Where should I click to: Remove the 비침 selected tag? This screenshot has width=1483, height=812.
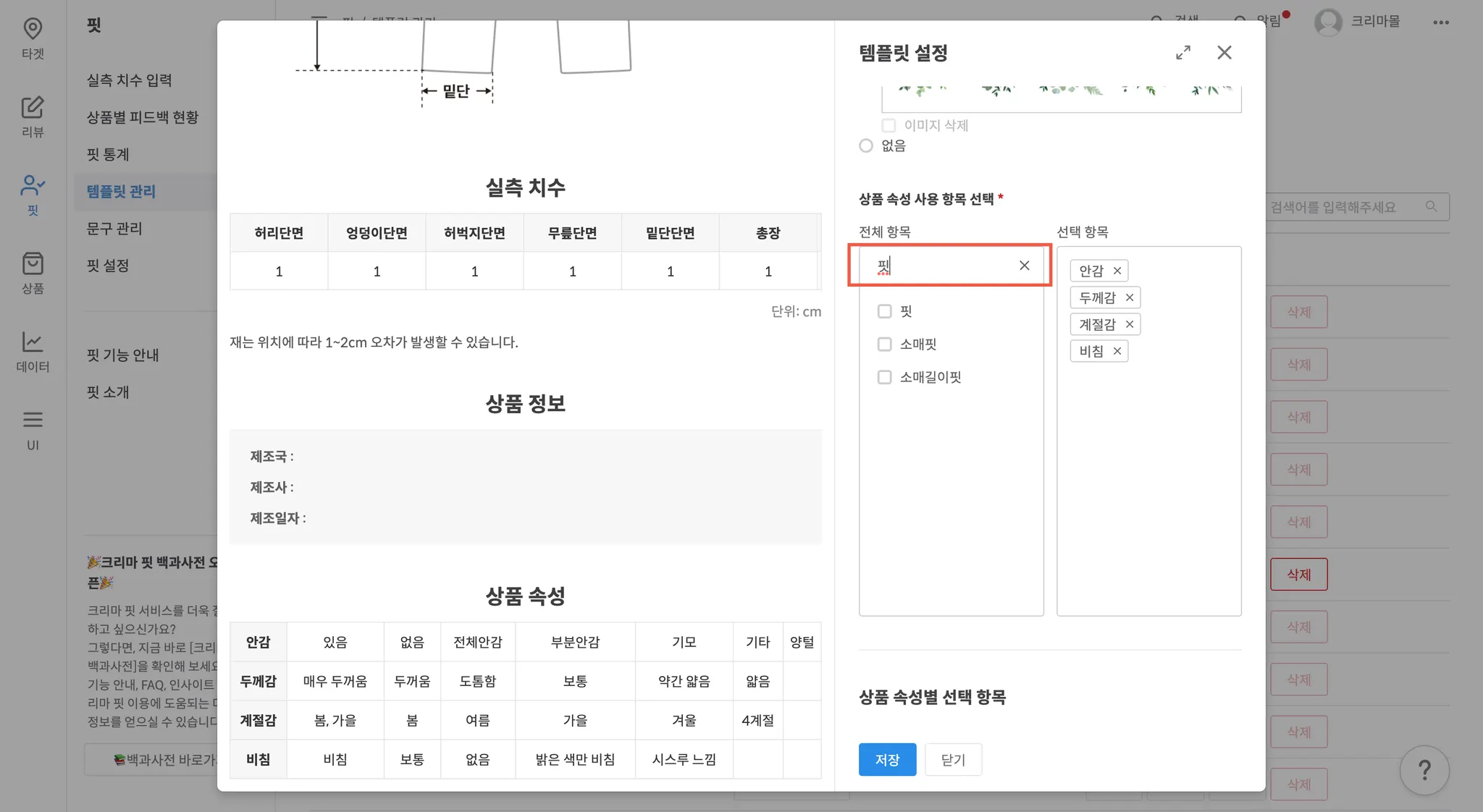point(1117,351)
